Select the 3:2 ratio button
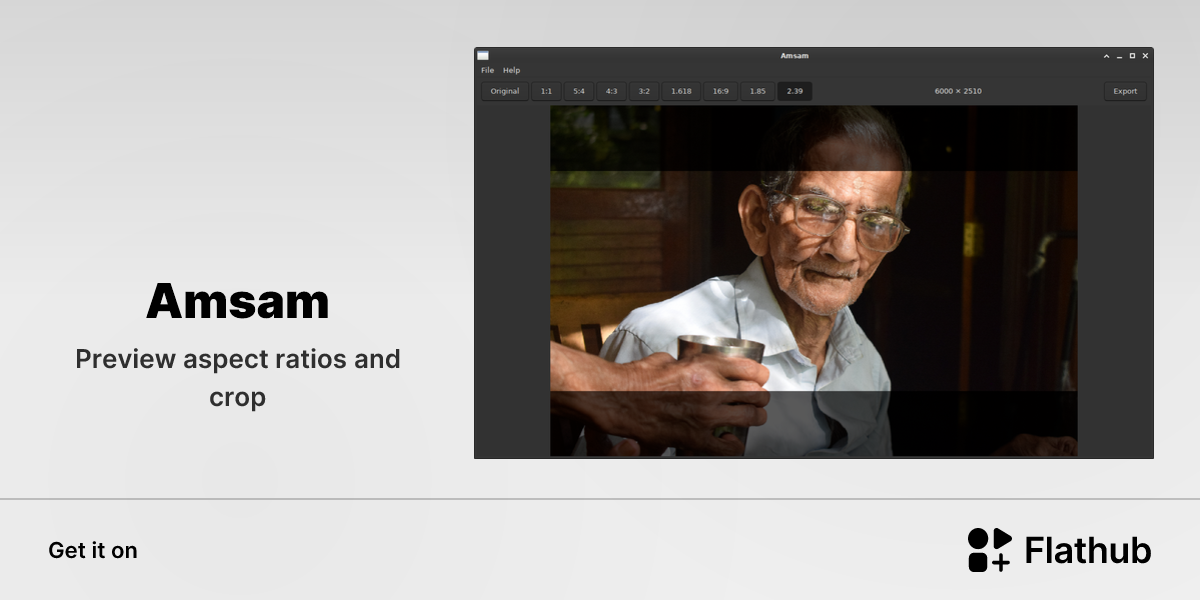 (644, 91)
